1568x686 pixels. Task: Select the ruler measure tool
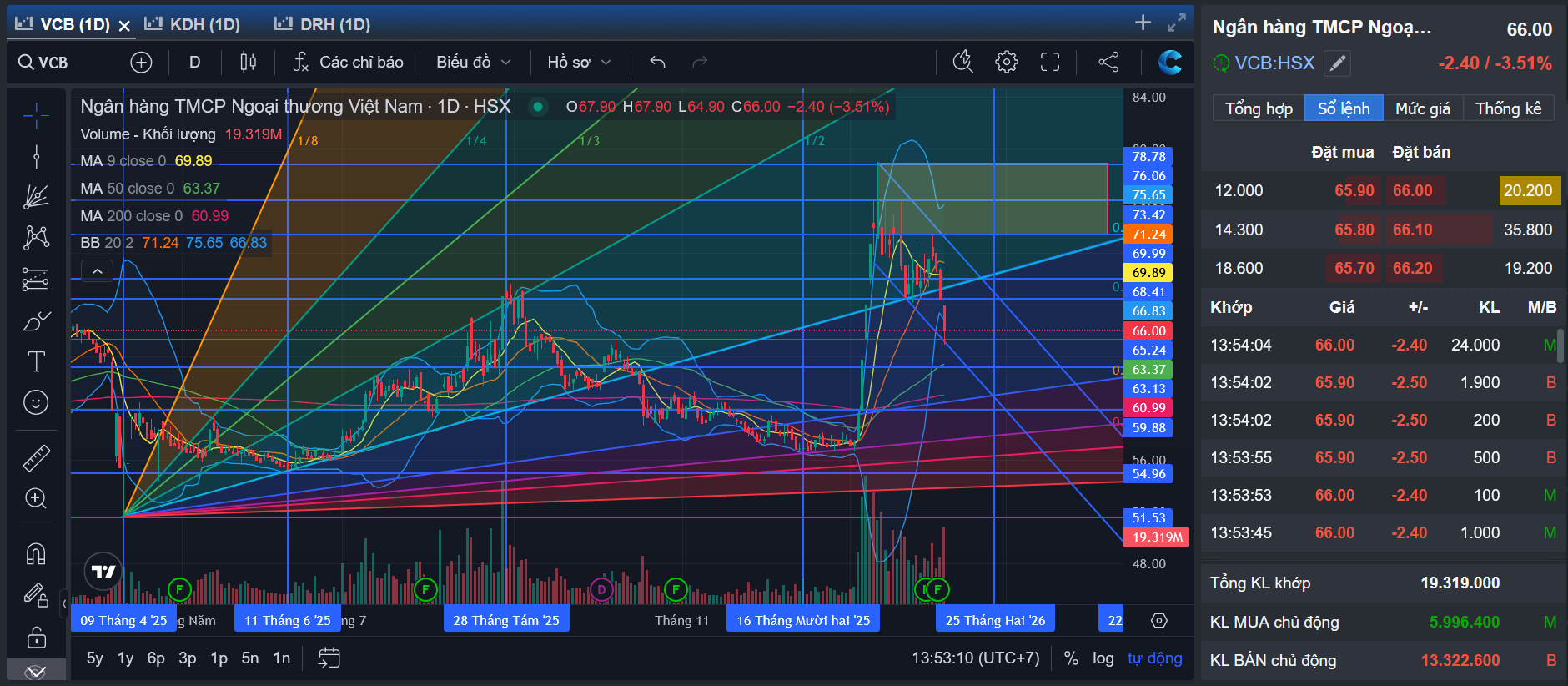click(x=36, y=457)
